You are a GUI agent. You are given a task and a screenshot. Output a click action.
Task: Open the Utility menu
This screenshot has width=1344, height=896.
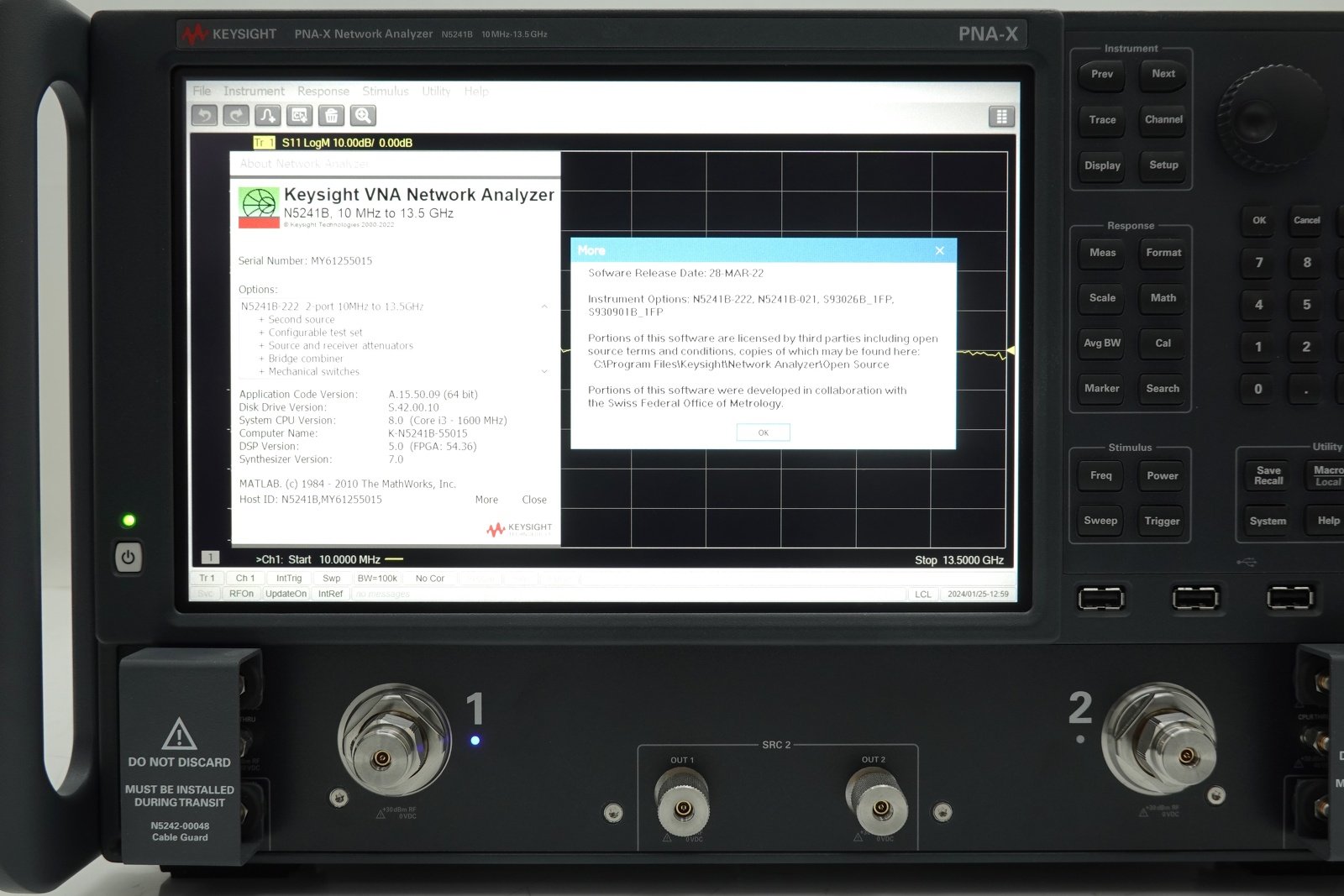pyautogui.click(x=436, y=91)
